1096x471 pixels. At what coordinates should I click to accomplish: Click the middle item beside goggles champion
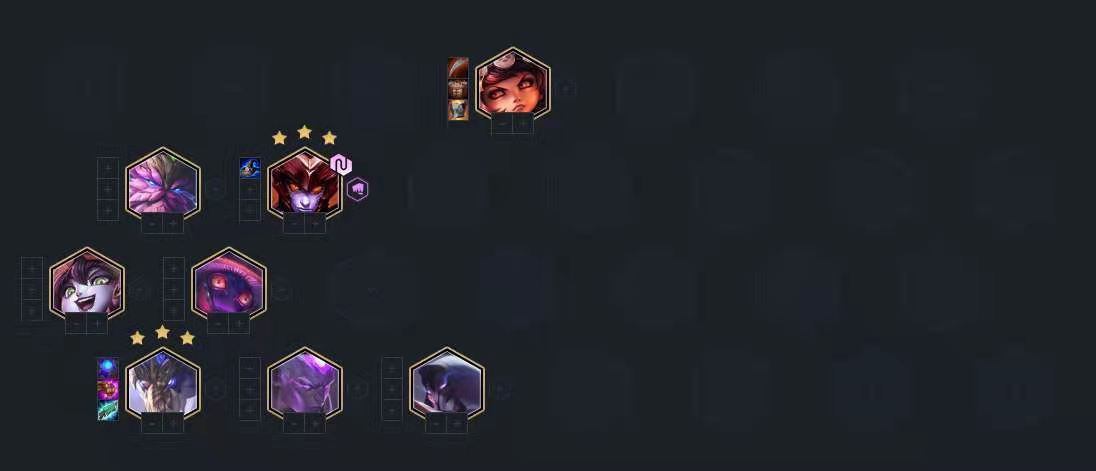click(458, 89)
